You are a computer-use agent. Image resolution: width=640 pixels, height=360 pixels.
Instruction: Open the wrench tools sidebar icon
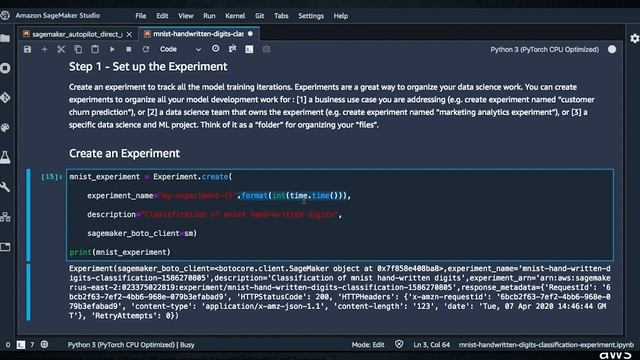coord(5,187)
